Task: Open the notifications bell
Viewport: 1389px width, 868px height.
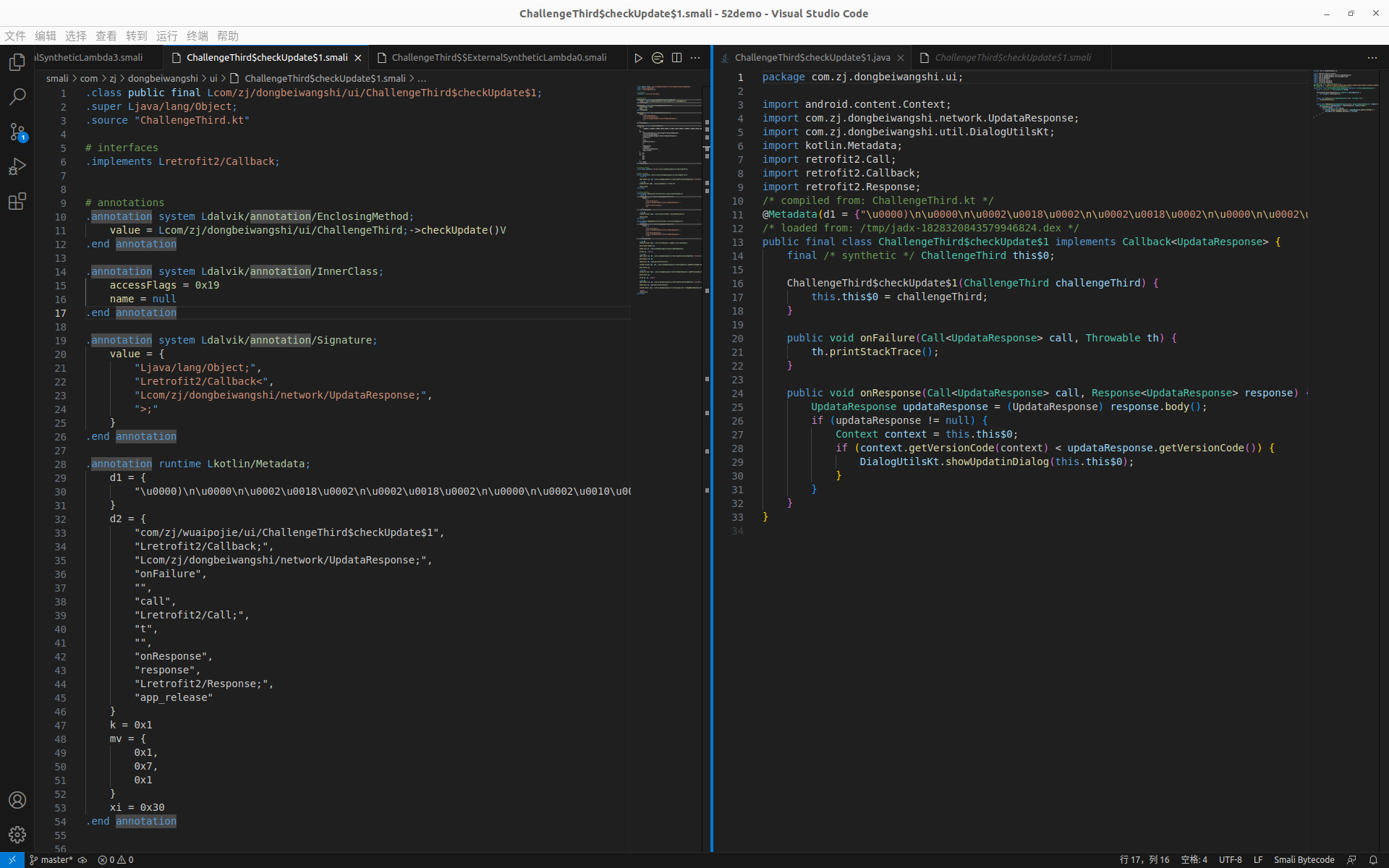Action: click(x=1373, y=860)
